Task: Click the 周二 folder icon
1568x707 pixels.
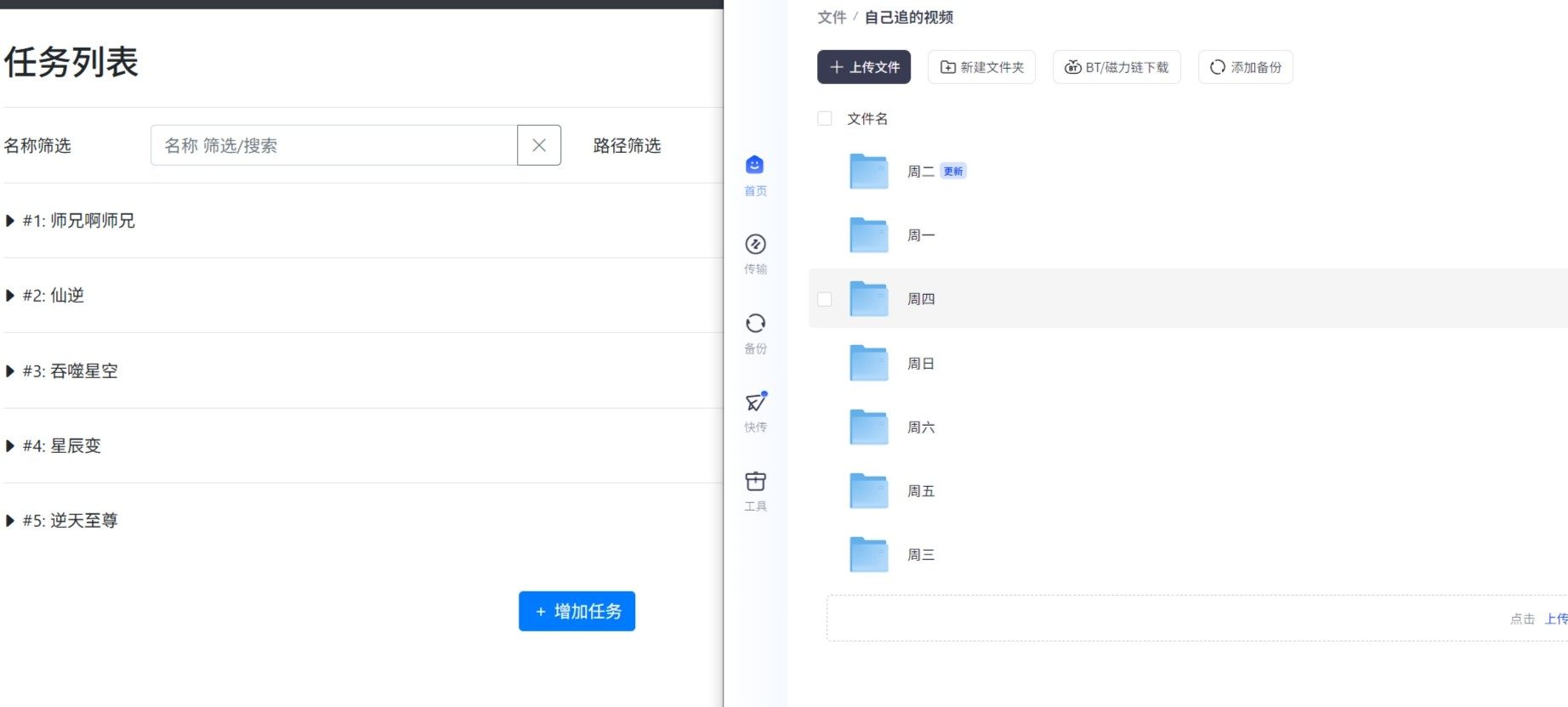Action: click(868, 172)
